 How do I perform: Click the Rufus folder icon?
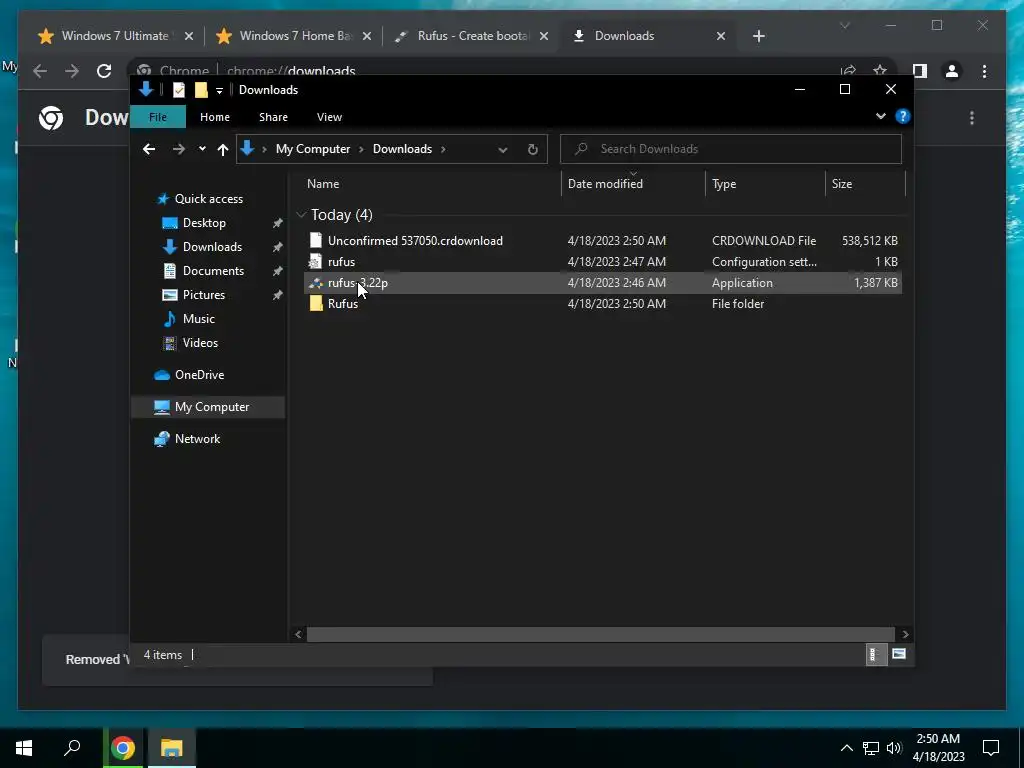[316, 304]
